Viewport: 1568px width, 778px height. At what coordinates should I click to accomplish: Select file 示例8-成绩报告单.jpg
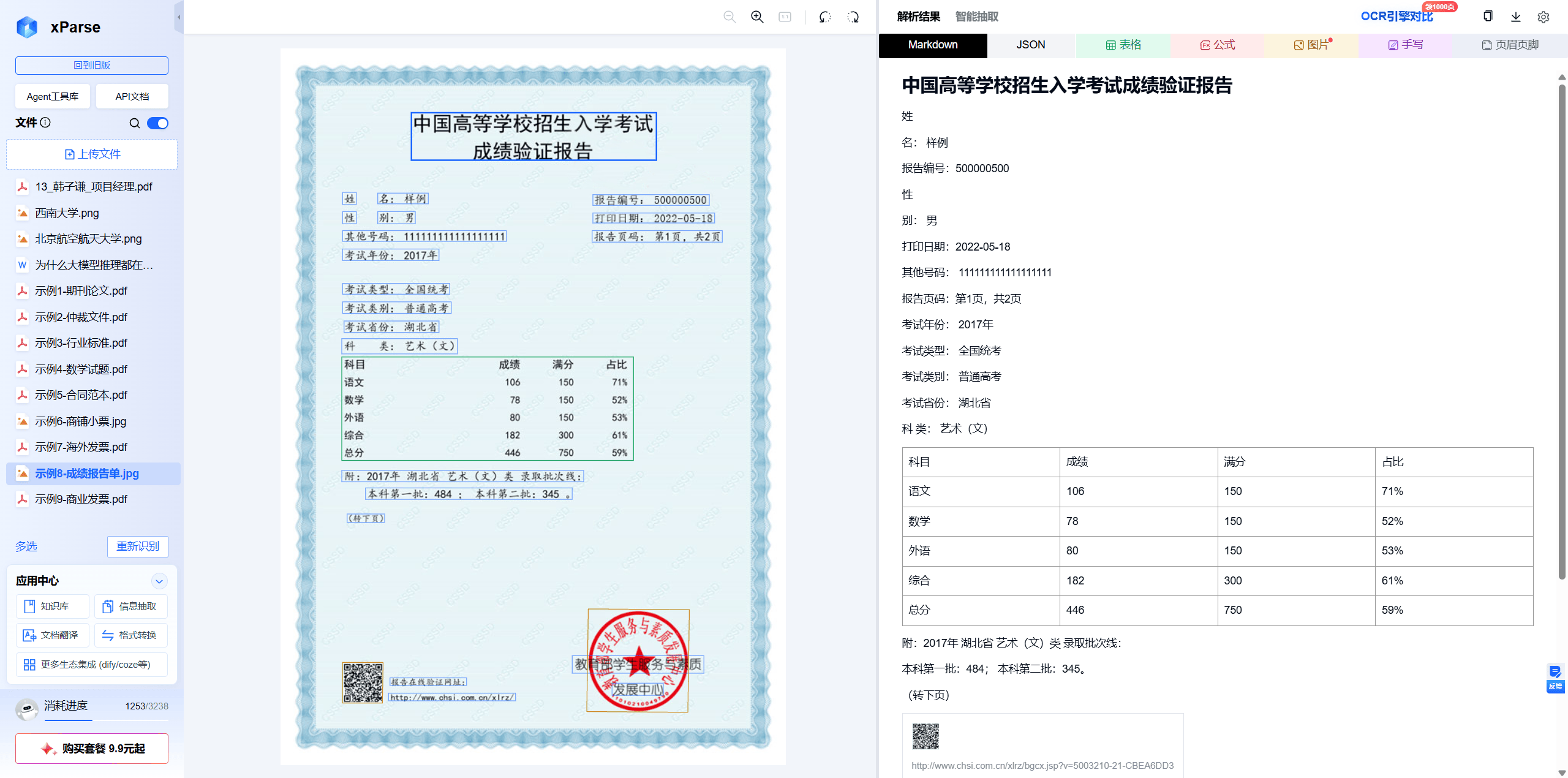pyautogui.click(x=93, y=474)
